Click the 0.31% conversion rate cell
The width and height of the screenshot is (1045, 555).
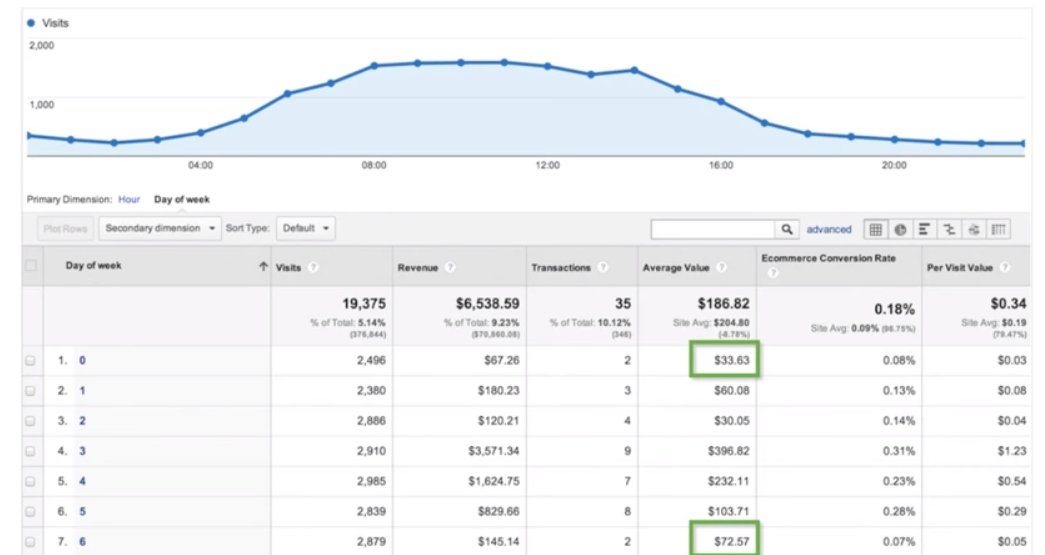pos(898,451)
